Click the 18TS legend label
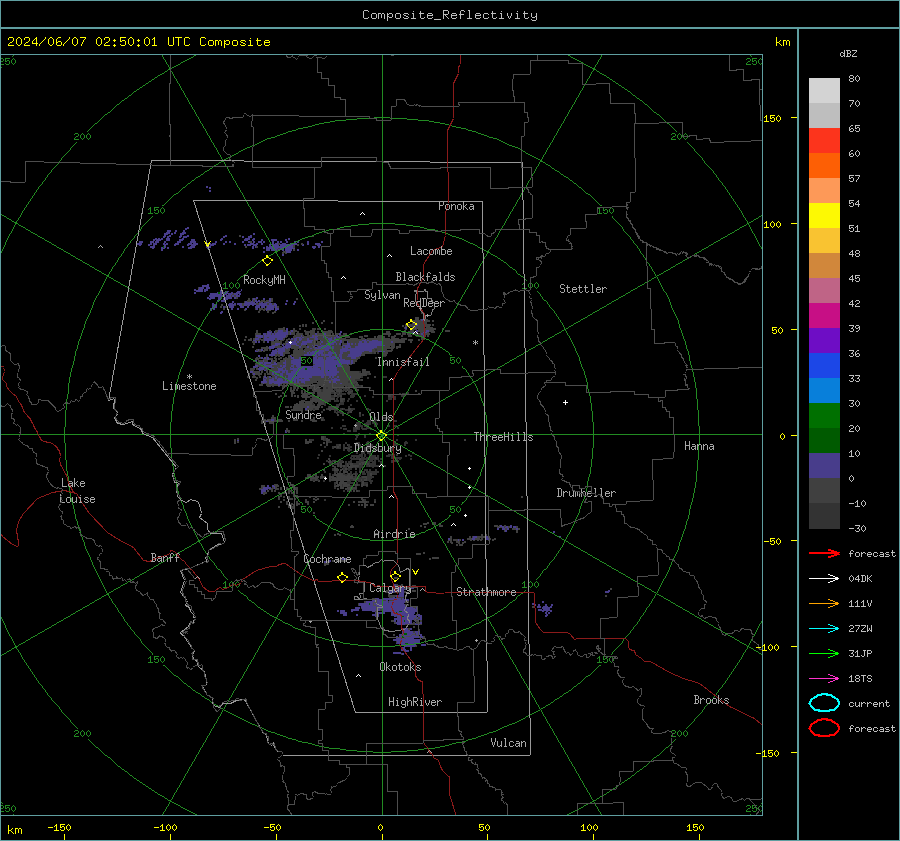The width and height of the screenshot is (900, 841). (860, 679)
